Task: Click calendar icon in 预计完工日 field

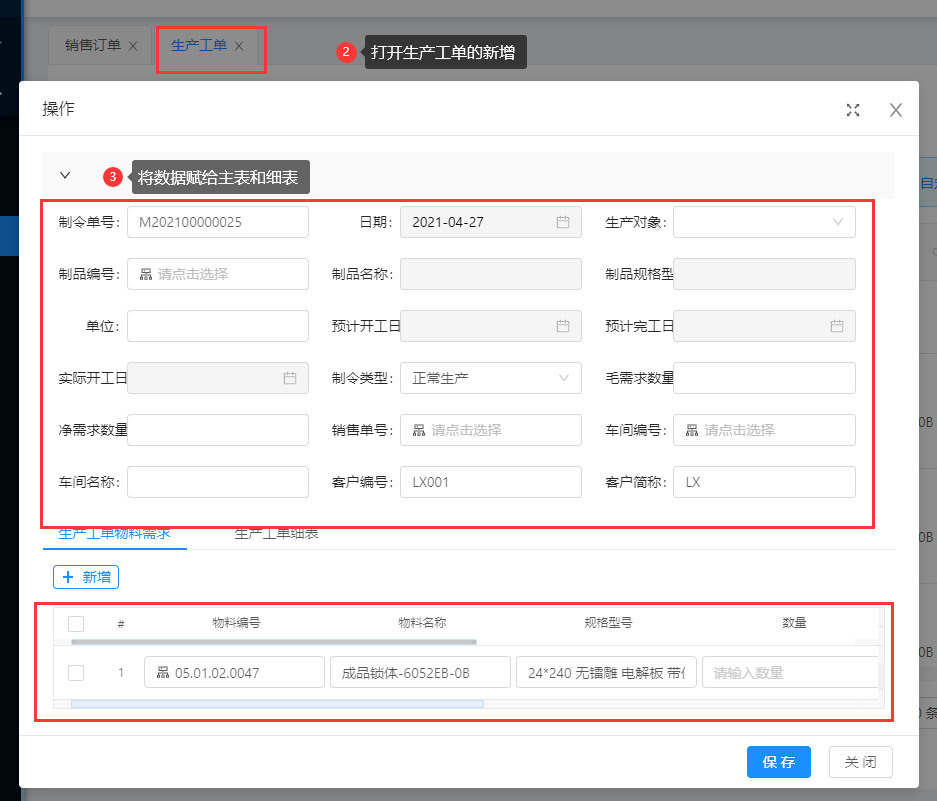Action: pos(837,326)
